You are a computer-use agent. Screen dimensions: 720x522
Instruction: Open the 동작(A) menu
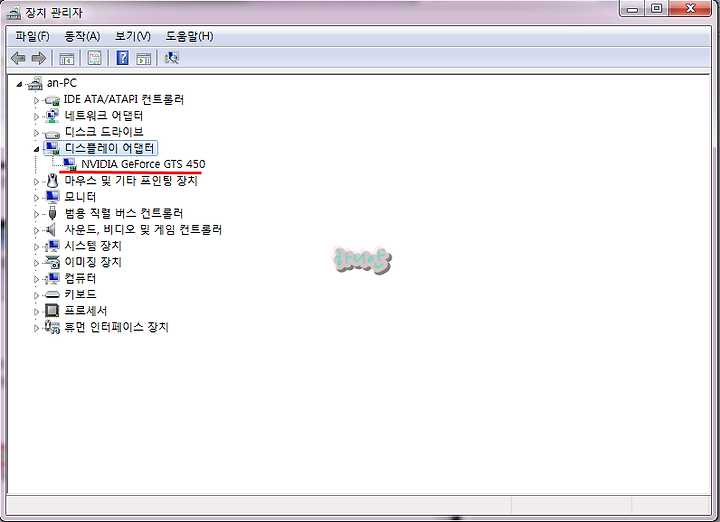click(x=82, y=36)
